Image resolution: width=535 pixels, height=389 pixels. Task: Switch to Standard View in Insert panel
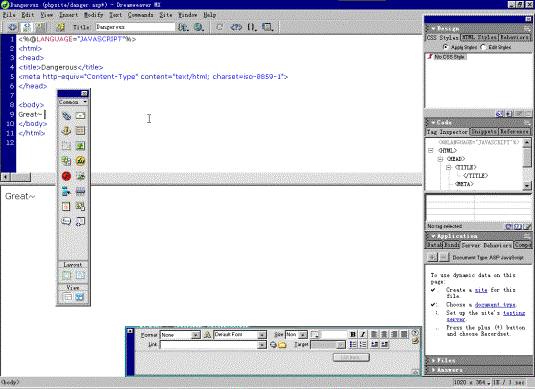click(68, 297)
